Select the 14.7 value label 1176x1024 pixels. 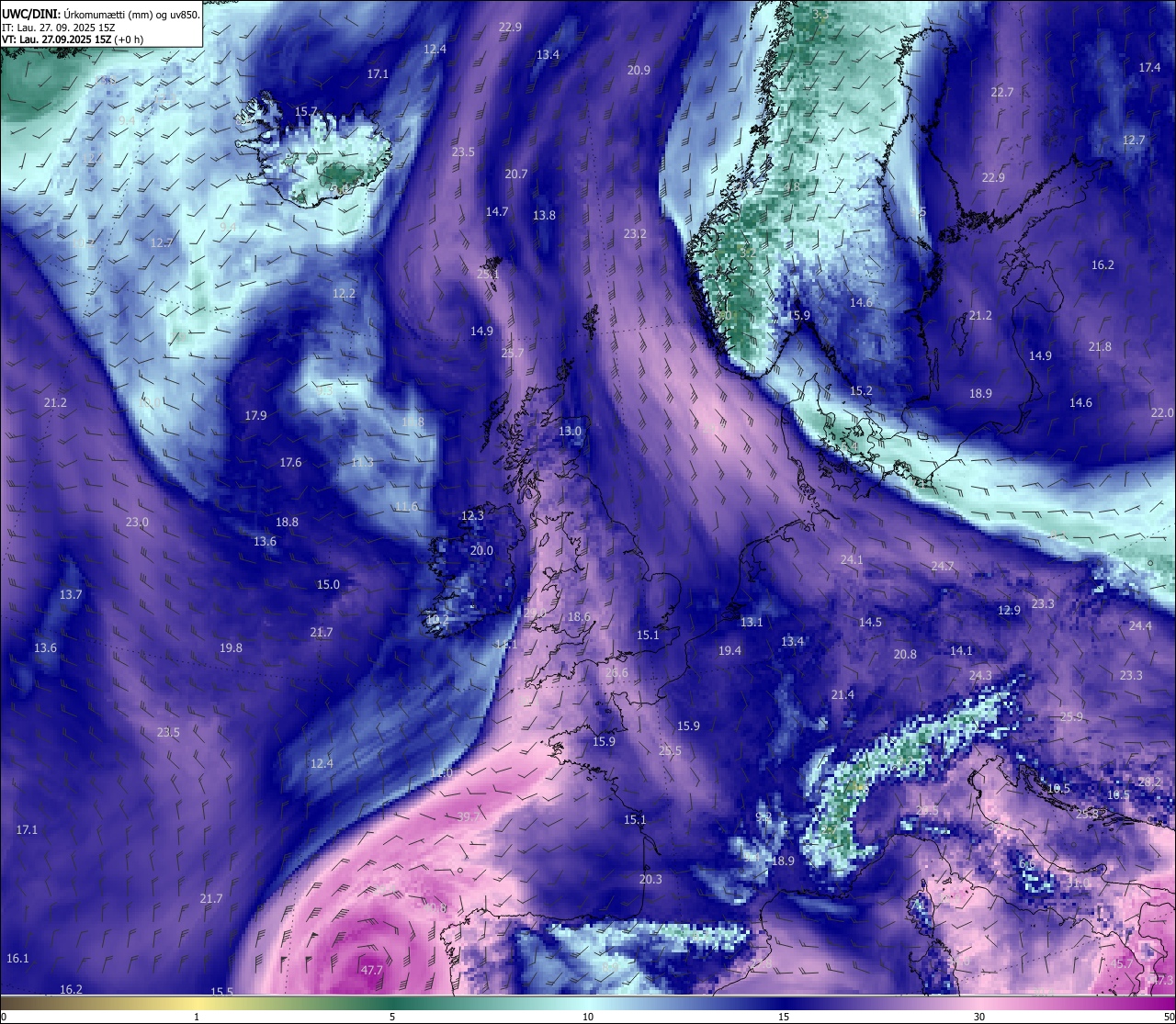[x=497, y=211]
